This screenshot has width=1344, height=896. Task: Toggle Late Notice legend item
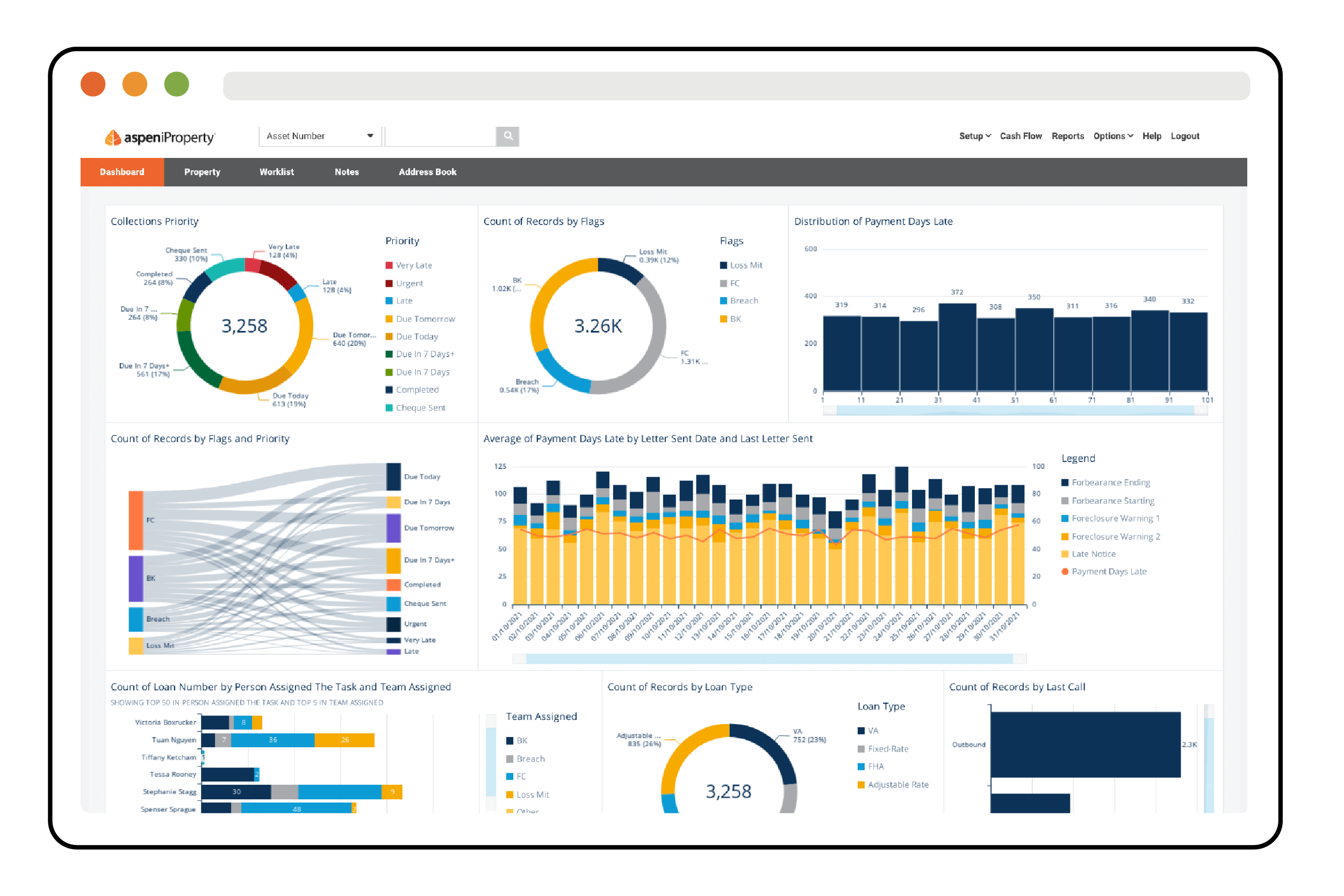pos(1088,554)
